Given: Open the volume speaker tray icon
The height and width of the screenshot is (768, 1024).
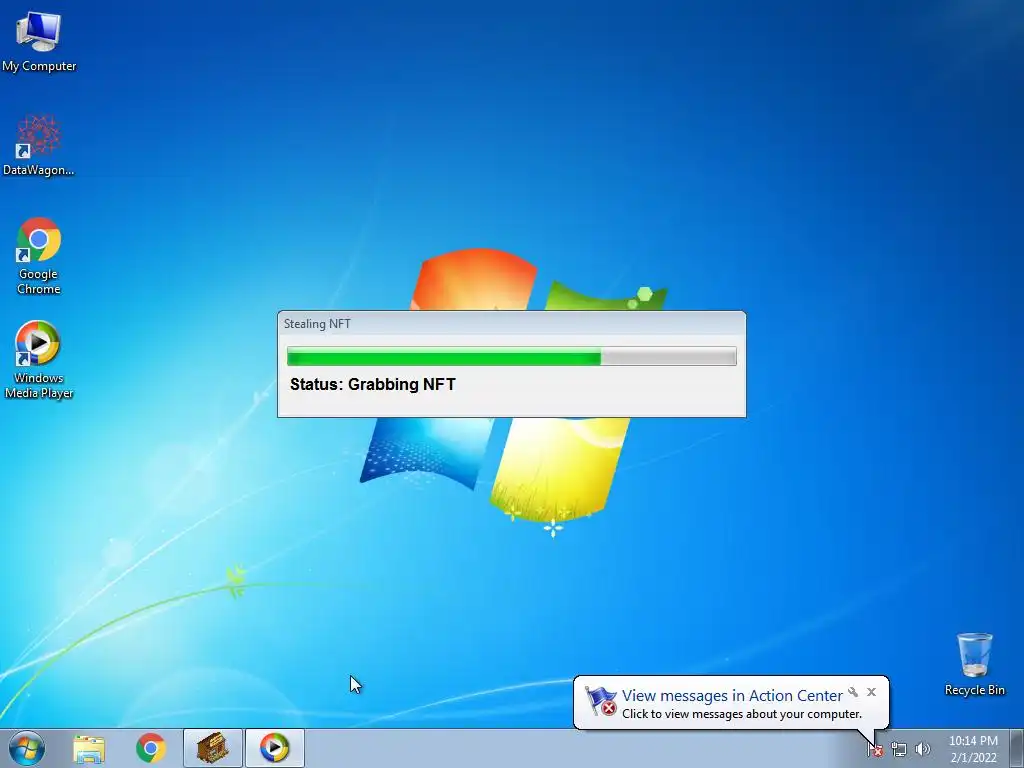Looking at the screenshot, I should click(922, 750).
